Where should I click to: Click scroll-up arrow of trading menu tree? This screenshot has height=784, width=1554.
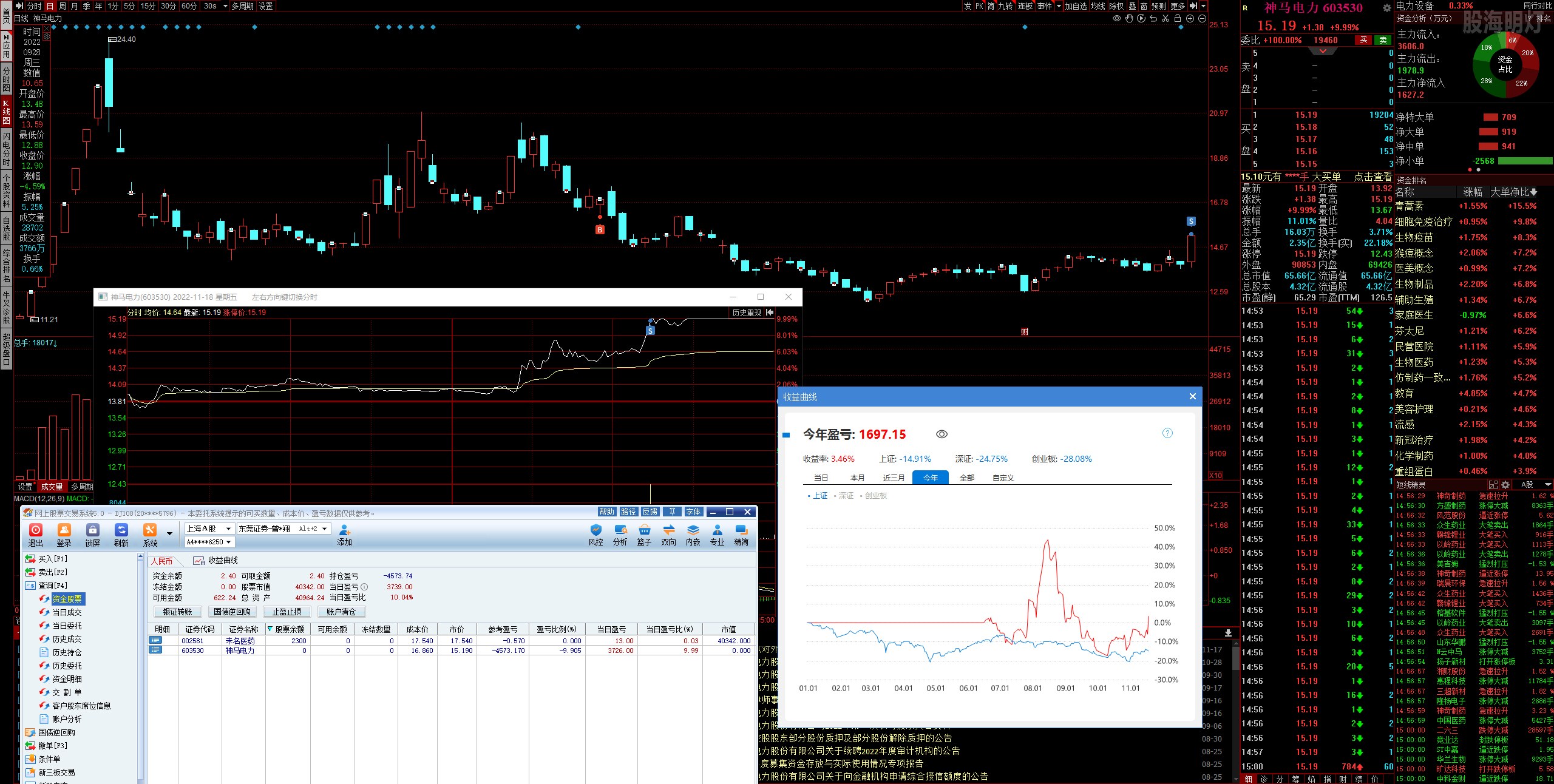(x=141, y=556)
